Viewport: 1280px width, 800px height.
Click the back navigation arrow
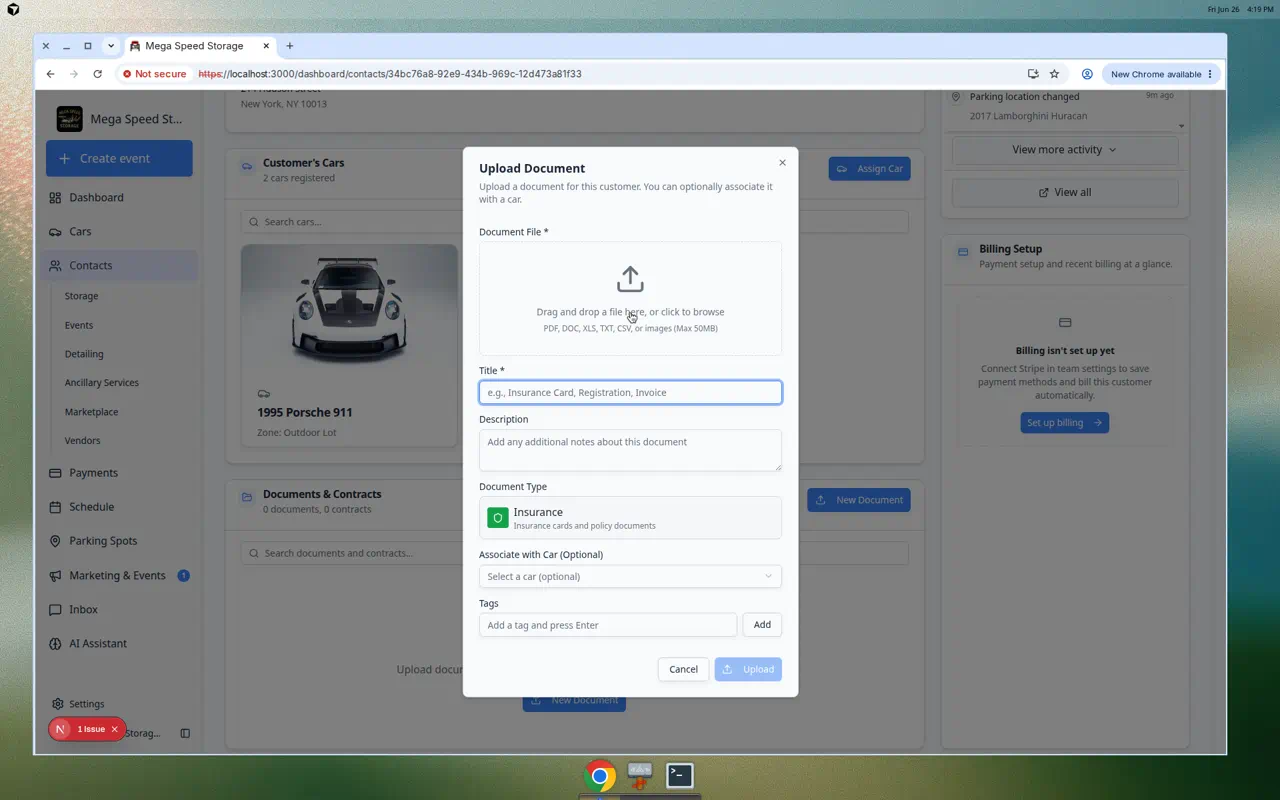[x=50, y=74]
